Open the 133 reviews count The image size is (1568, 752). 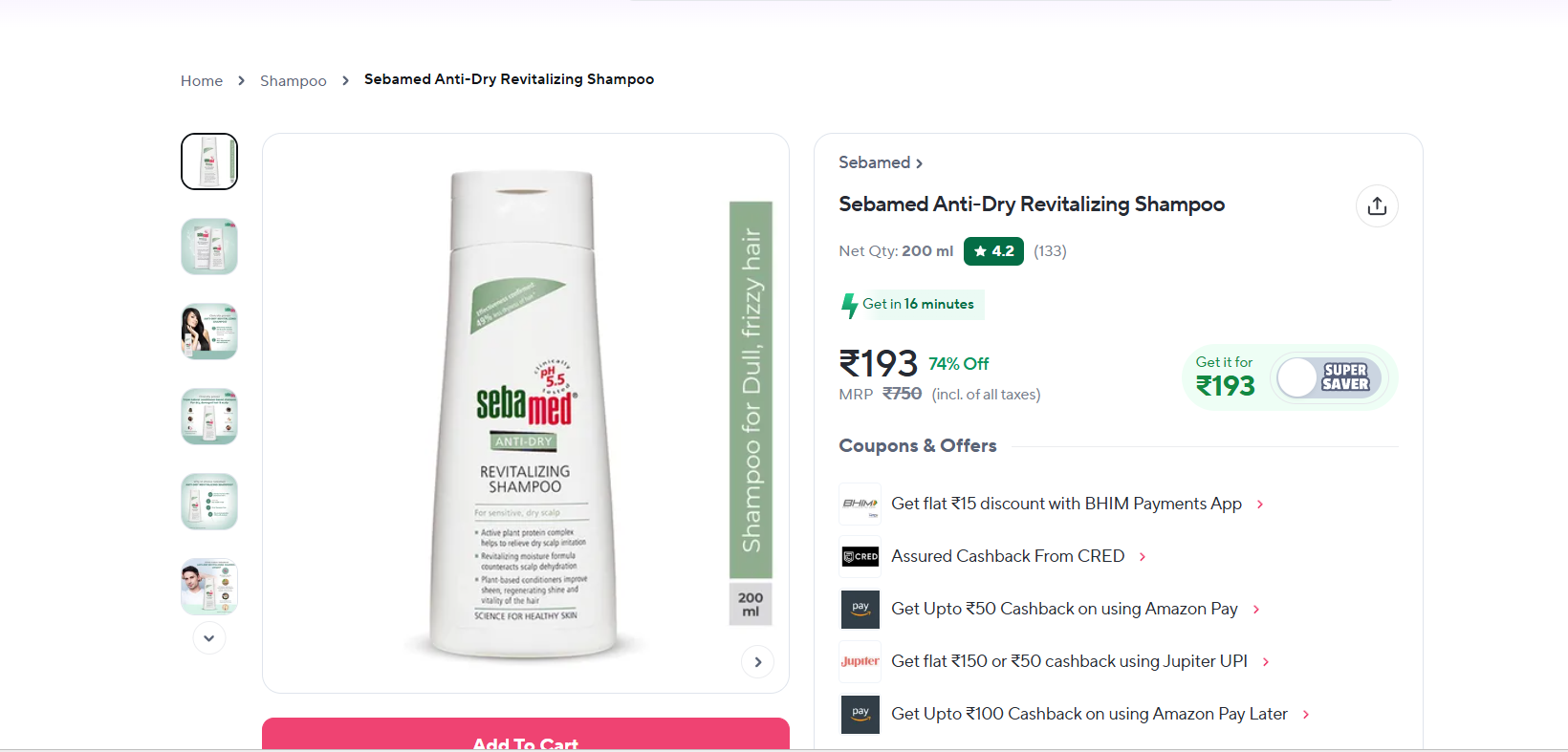[1050, 251]
